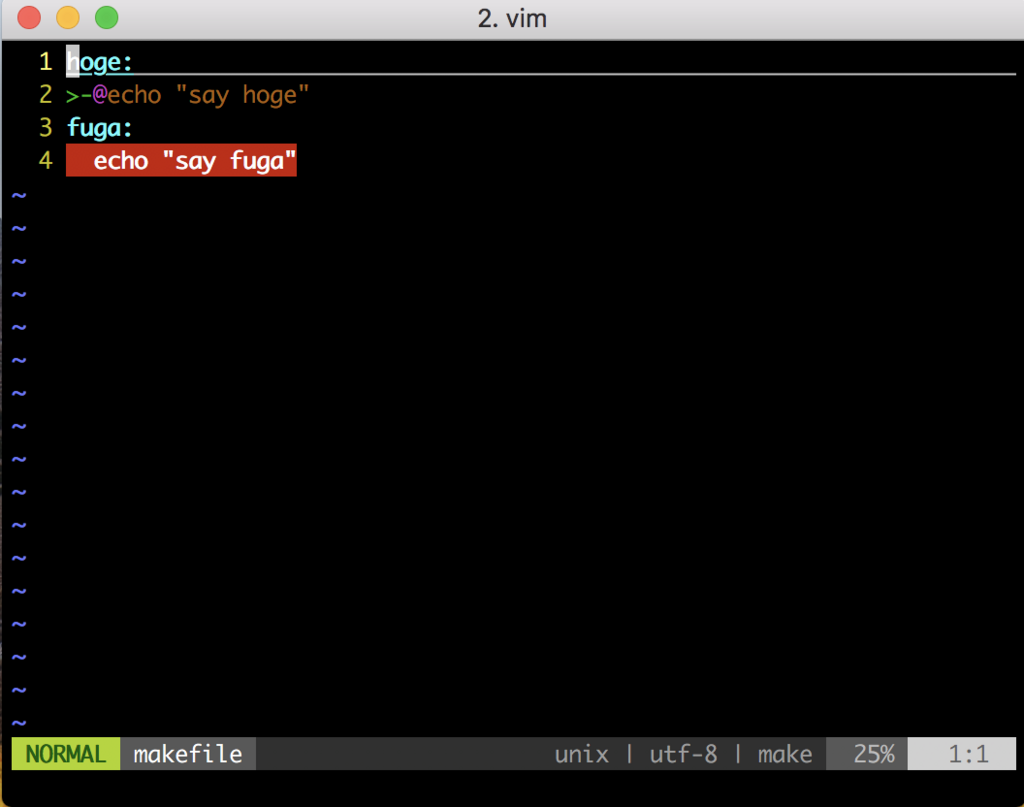
Task: Click the 25% scroll position indicator
Action: click(874, 754)
